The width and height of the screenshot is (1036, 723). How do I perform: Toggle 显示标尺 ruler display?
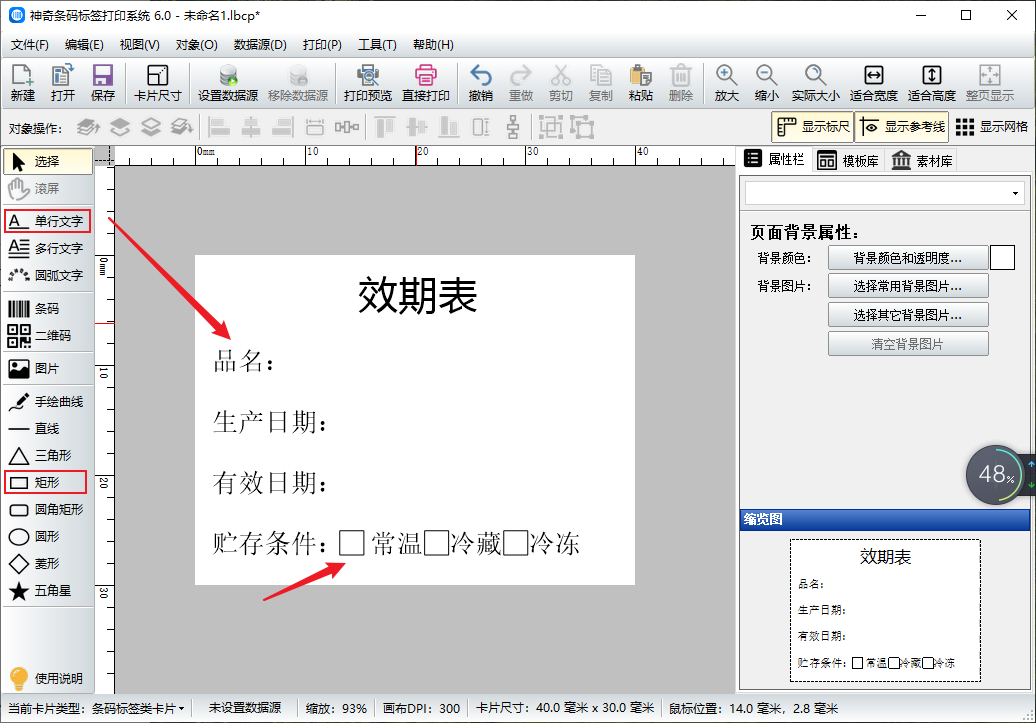tap(813, 127)
